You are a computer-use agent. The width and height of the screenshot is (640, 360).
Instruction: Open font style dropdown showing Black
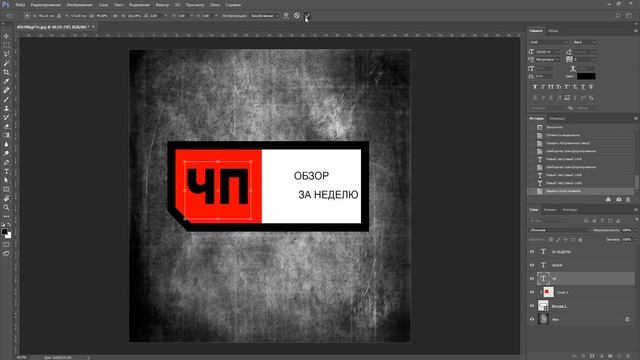[x=584, y=42]
